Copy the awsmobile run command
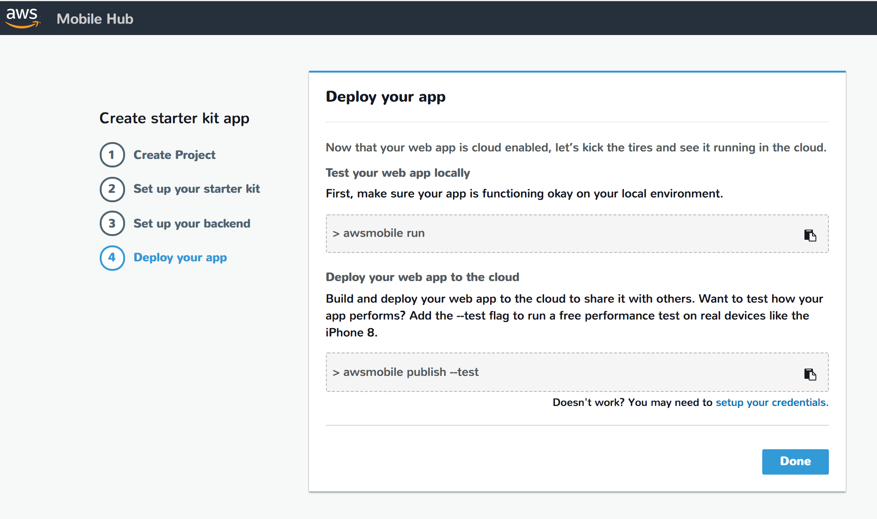This screenshot has width=877, height=519. [810, 235]
